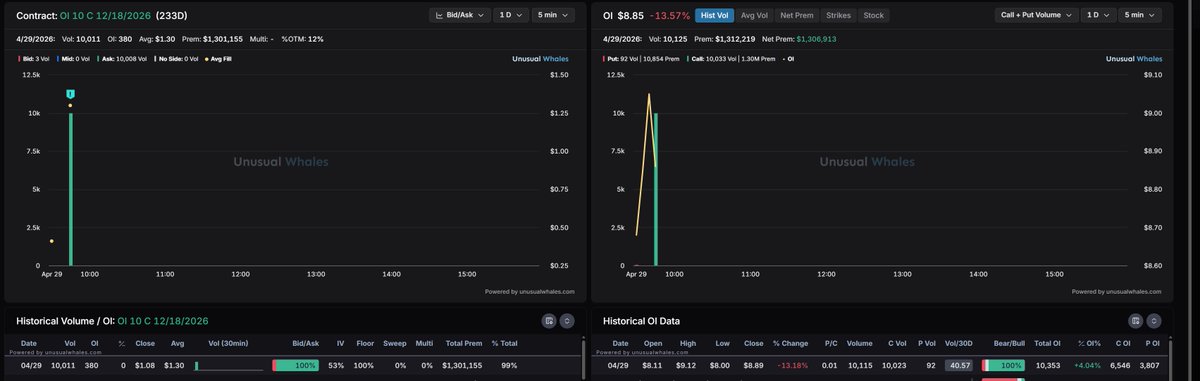Click the Bear/Bull 100% bar in OI table

pyautogui.click(x=1004, y=366)
